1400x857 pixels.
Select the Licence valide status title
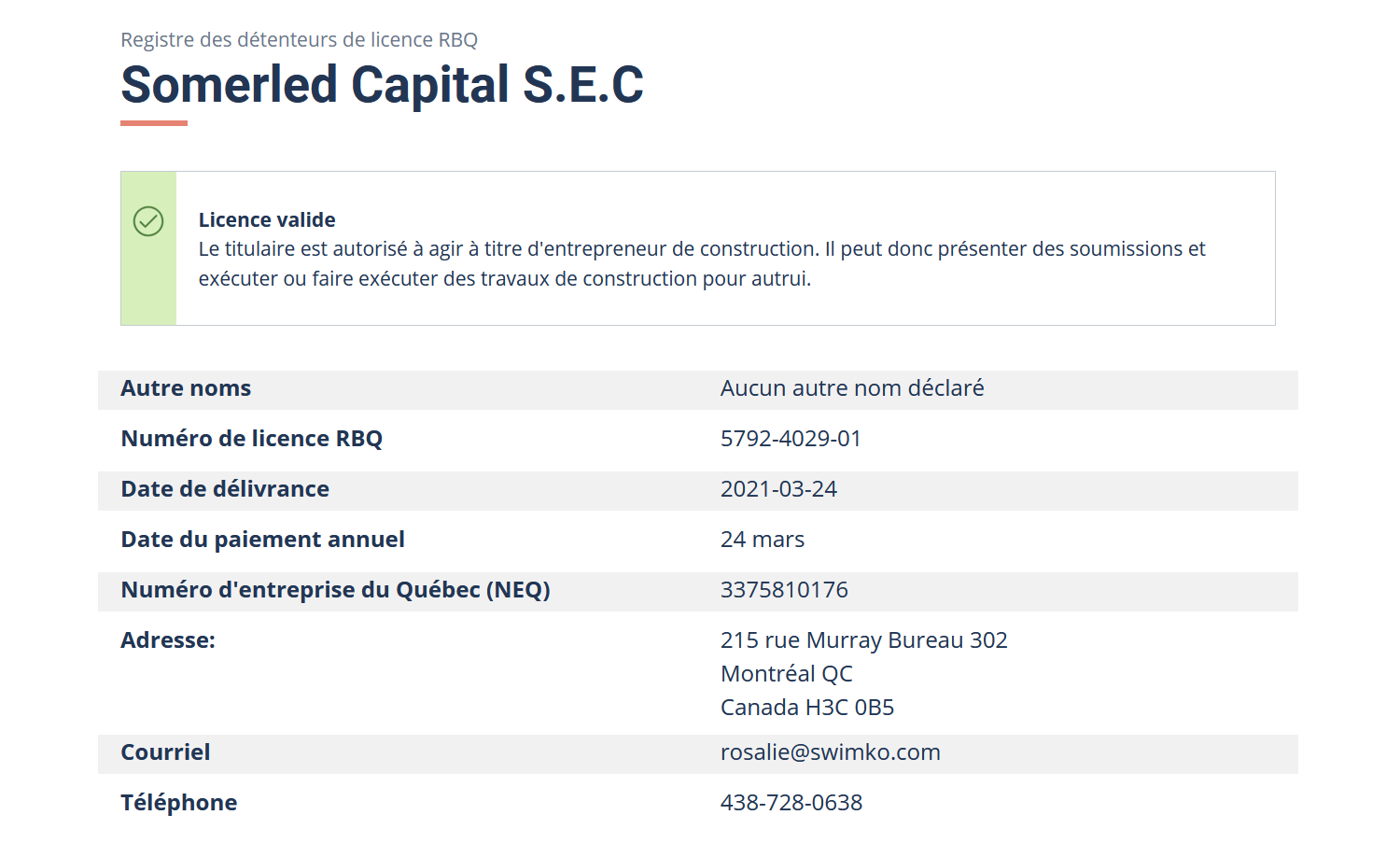click(267, 220)
